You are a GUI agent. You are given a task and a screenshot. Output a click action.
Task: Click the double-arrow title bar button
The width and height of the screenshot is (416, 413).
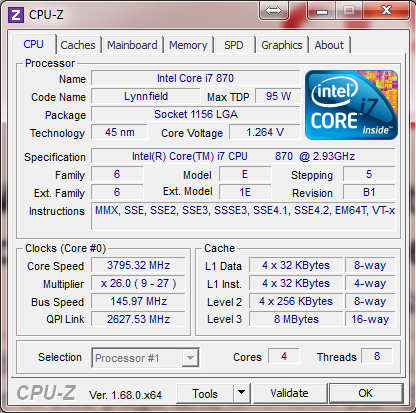[x=273, y=11]
